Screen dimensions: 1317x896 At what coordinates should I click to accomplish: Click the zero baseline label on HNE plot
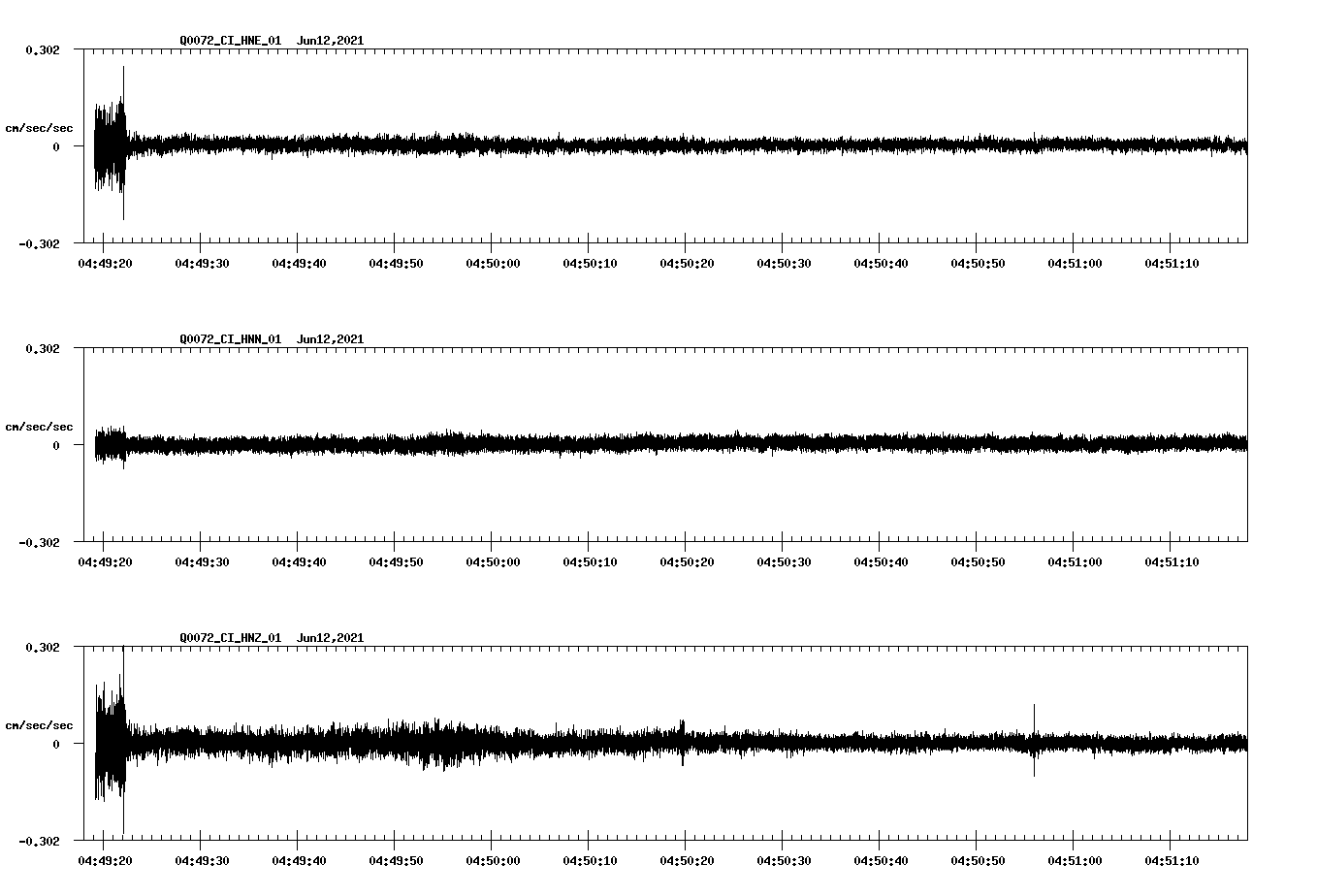[x=56, y=146]
